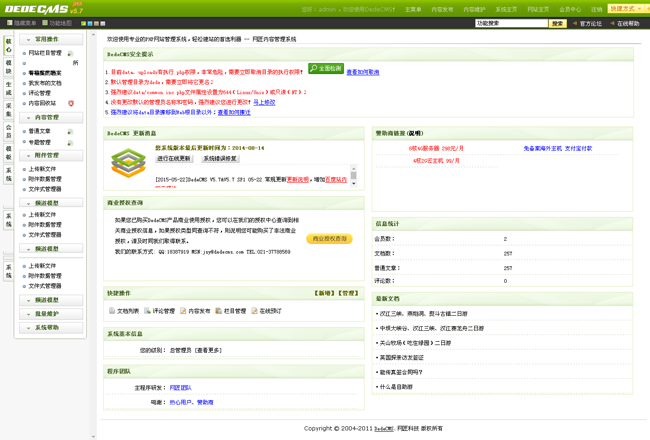
Task: Select the blue skin color square
Action: coord(90,23)
